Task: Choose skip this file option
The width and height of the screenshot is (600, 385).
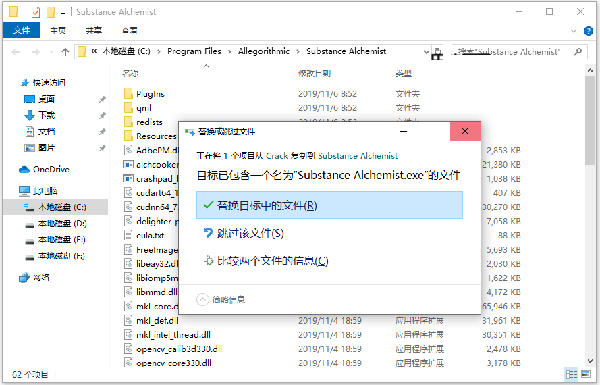Action: coord(244,233)
